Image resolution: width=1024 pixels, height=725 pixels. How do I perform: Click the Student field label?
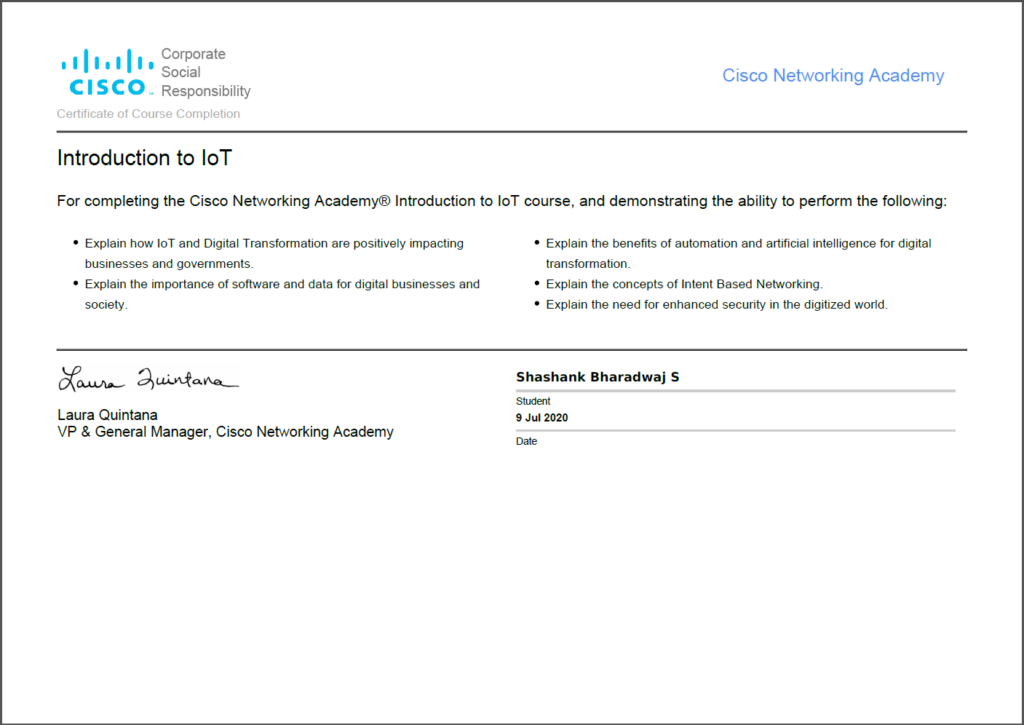[x=533, y=401]
